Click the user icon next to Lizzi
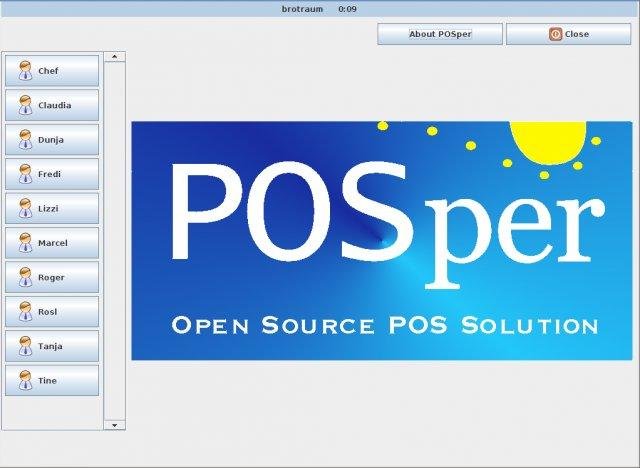This screenshot has height=468, width=640. coord(25,208)
